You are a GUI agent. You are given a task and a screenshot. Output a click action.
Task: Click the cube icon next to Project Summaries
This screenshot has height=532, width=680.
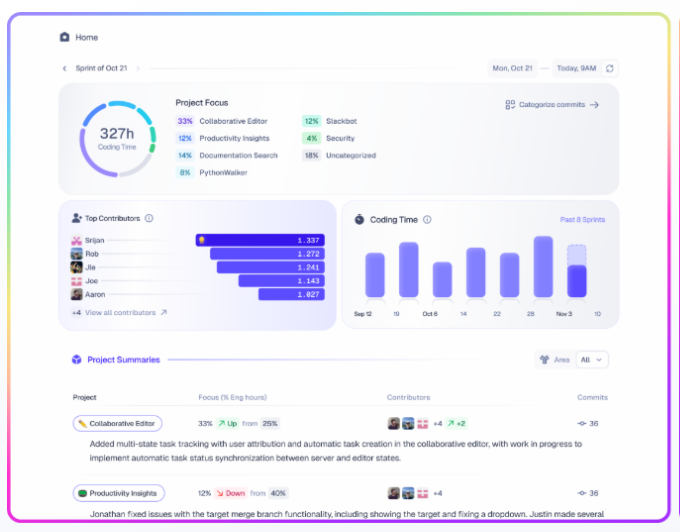click(x=76, y=360)
